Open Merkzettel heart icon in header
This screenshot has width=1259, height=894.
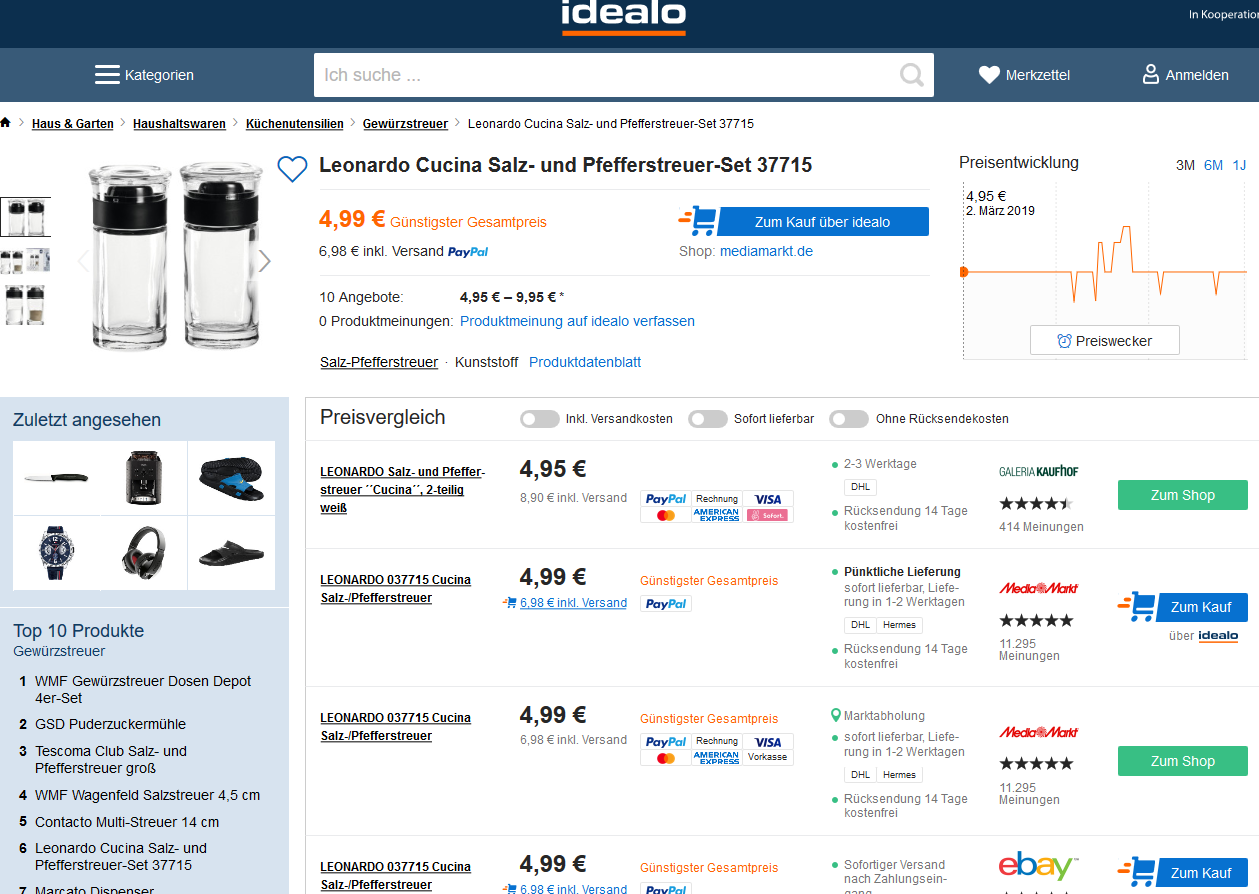tap(989, 75)
